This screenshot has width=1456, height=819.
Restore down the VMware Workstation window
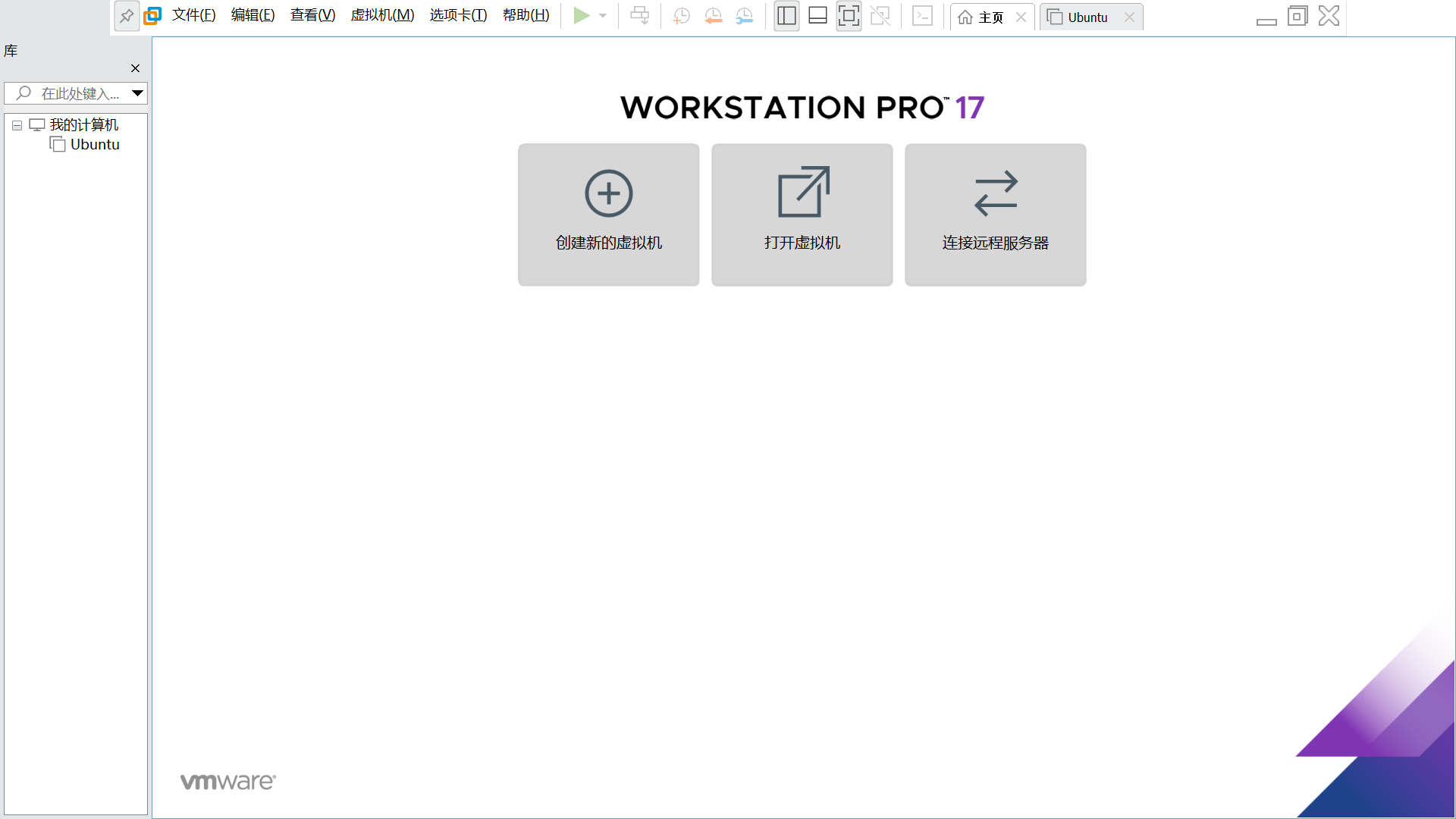pyautogui.click(x=1298, y=16)
